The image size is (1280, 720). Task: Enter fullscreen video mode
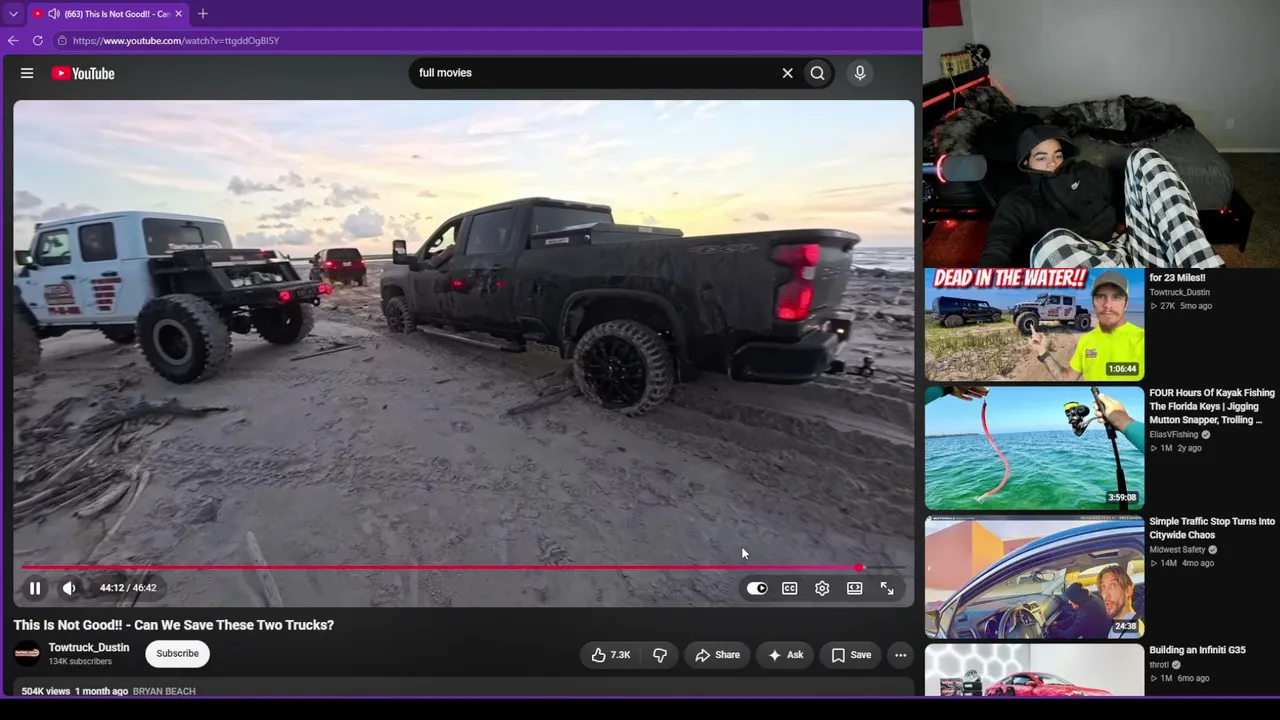[x=887, y=589]
